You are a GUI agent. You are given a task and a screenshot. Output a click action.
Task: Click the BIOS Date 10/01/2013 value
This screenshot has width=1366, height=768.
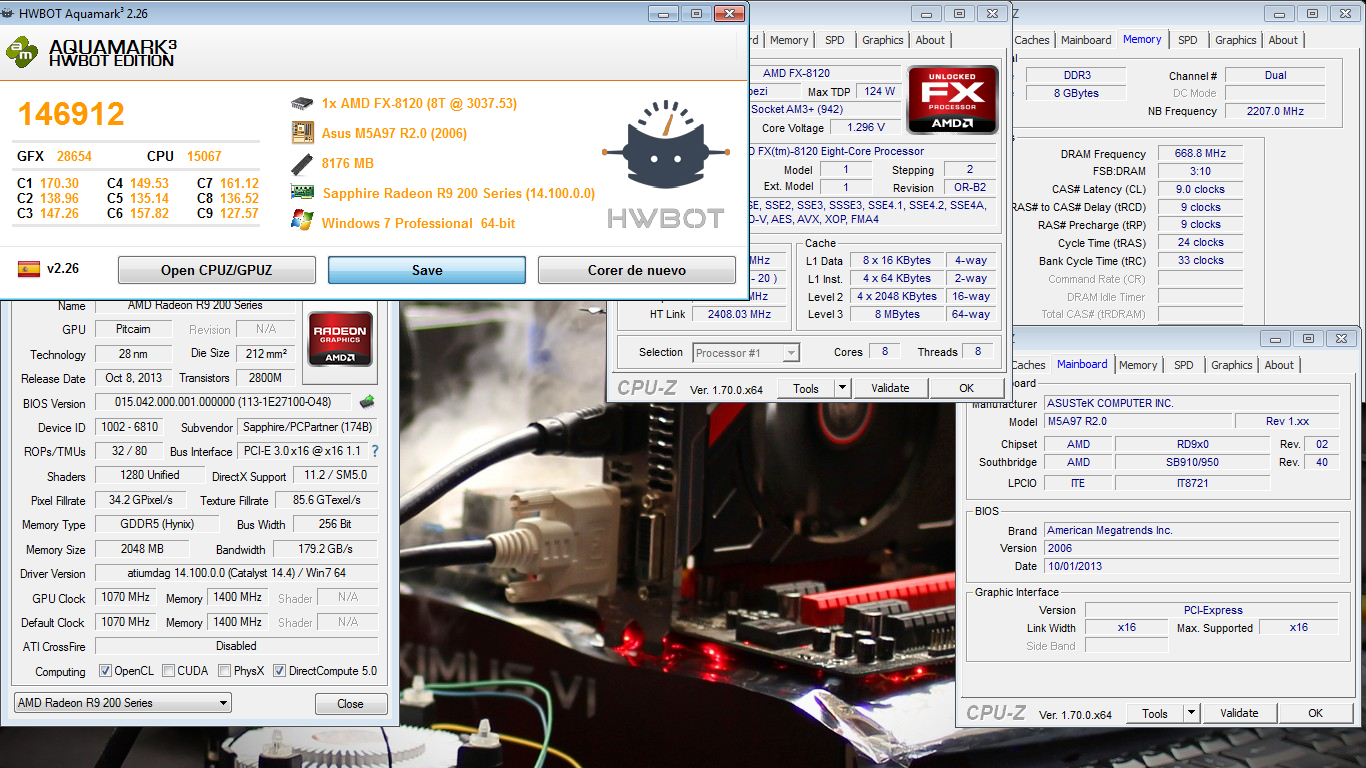[x=1191, y=566]
